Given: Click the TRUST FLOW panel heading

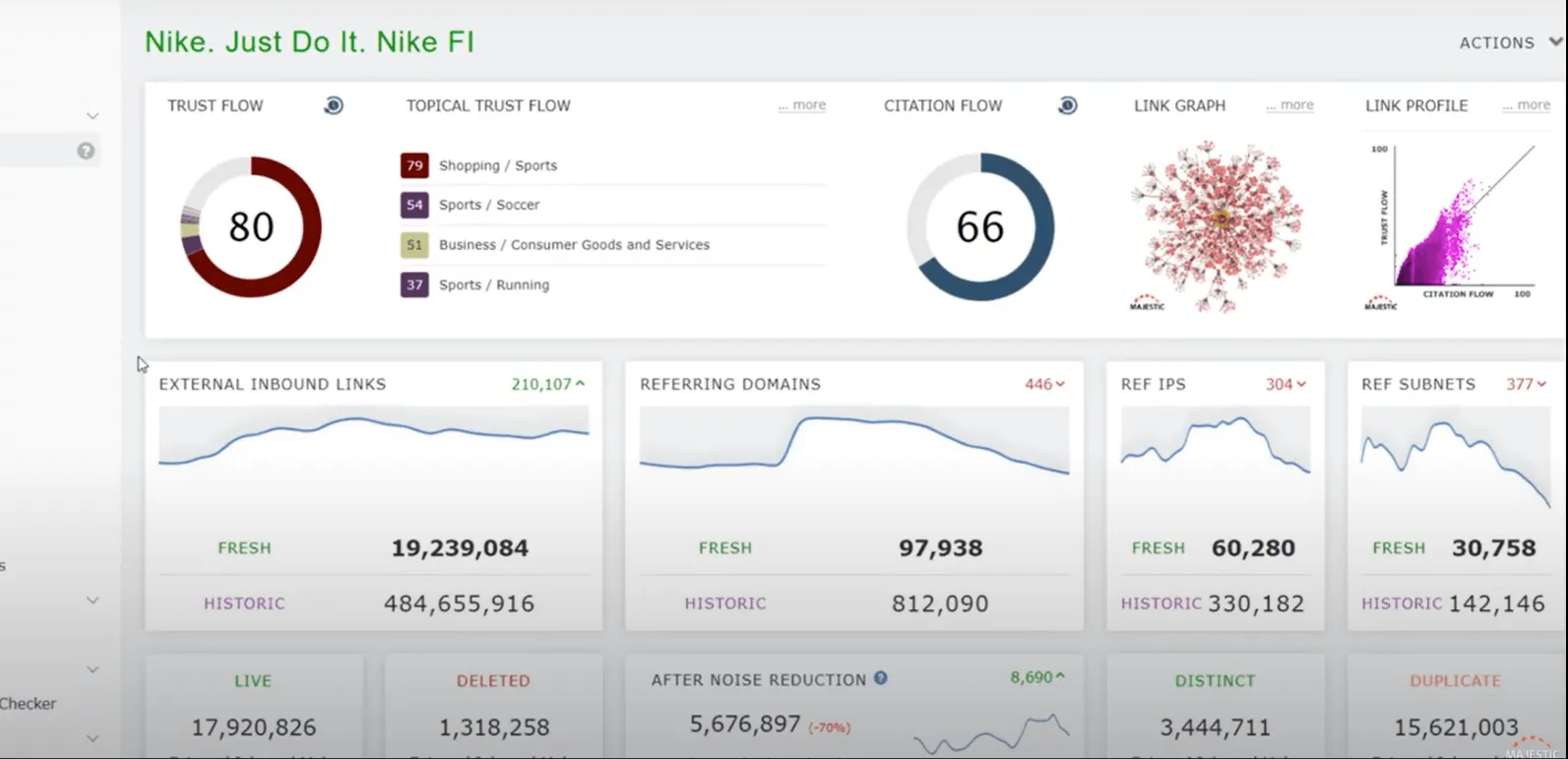Looking at the screenshot, I should (216, 105).
